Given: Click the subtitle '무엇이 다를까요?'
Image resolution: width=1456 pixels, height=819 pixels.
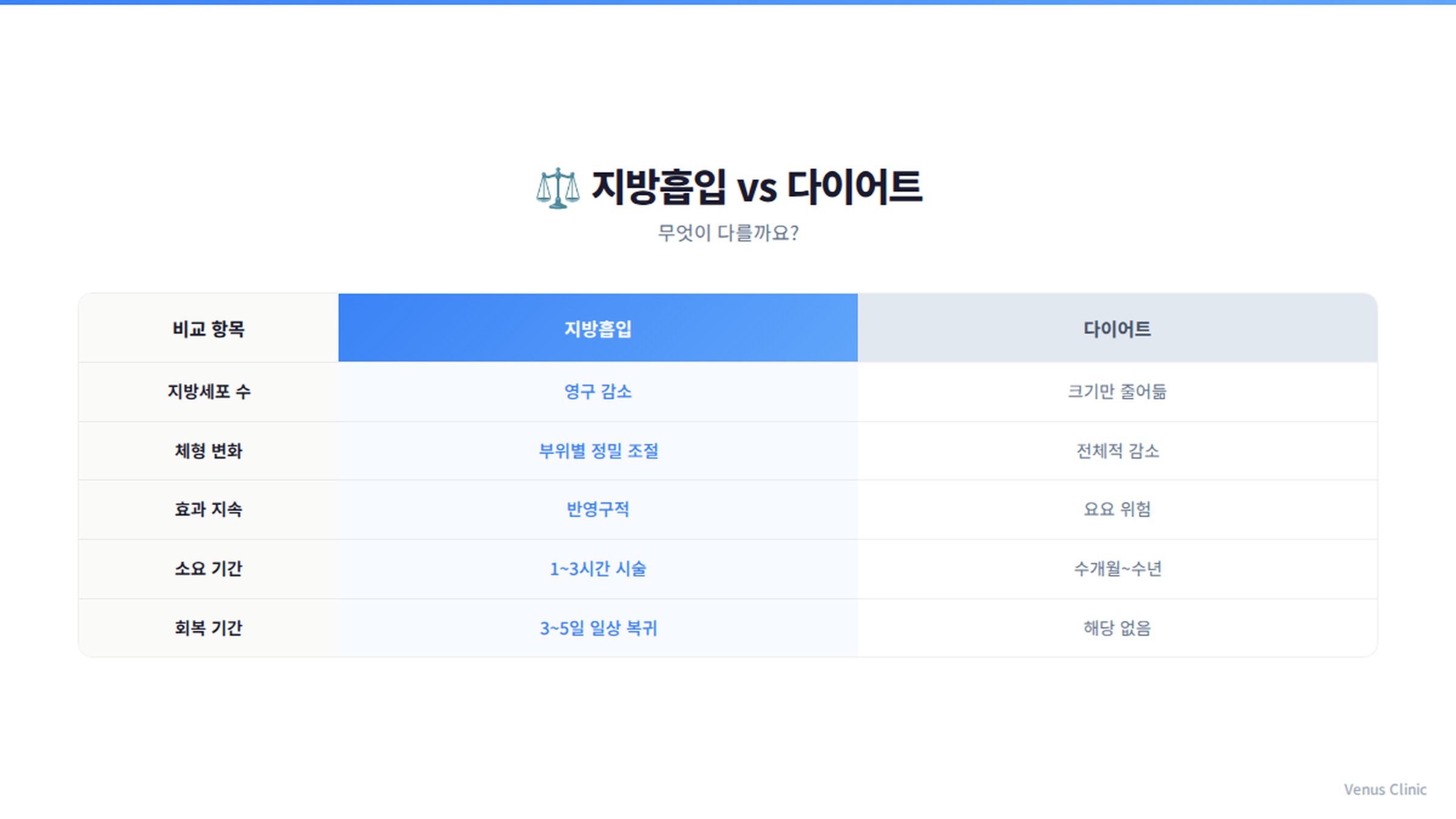Looking at the screenshot, I should point(728,233).
